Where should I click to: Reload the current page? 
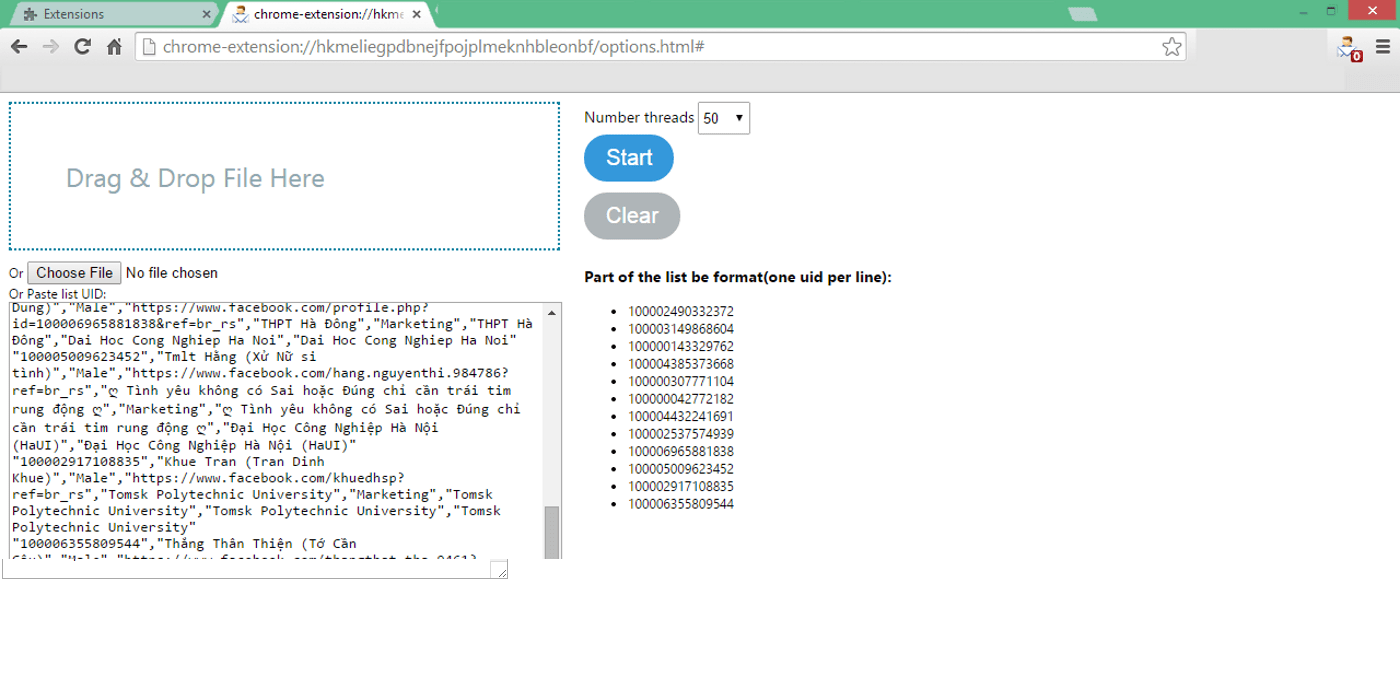coord(83,45)
